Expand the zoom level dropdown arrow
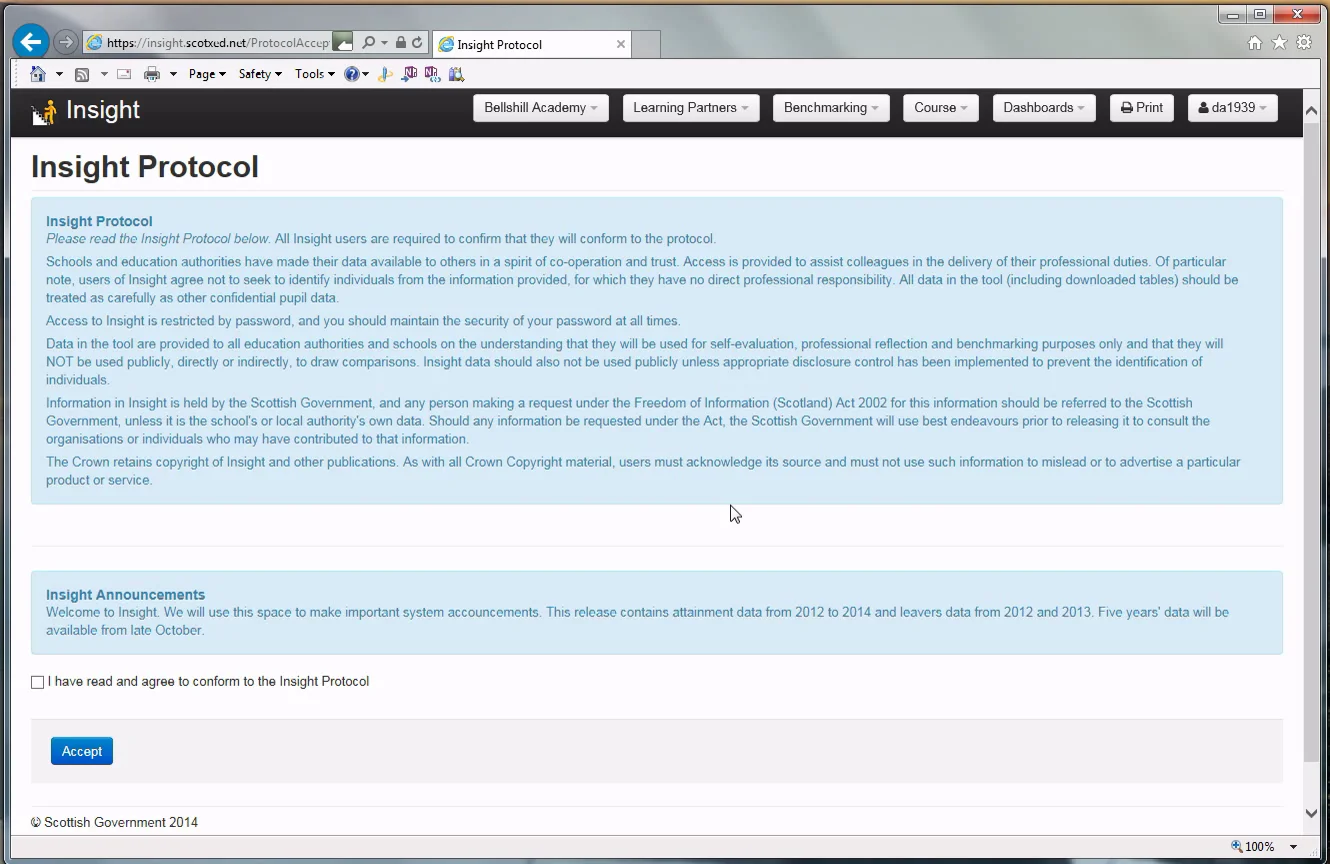Image resolution: width=1330 pixels, height=864 pixels. pos(1293,847)
